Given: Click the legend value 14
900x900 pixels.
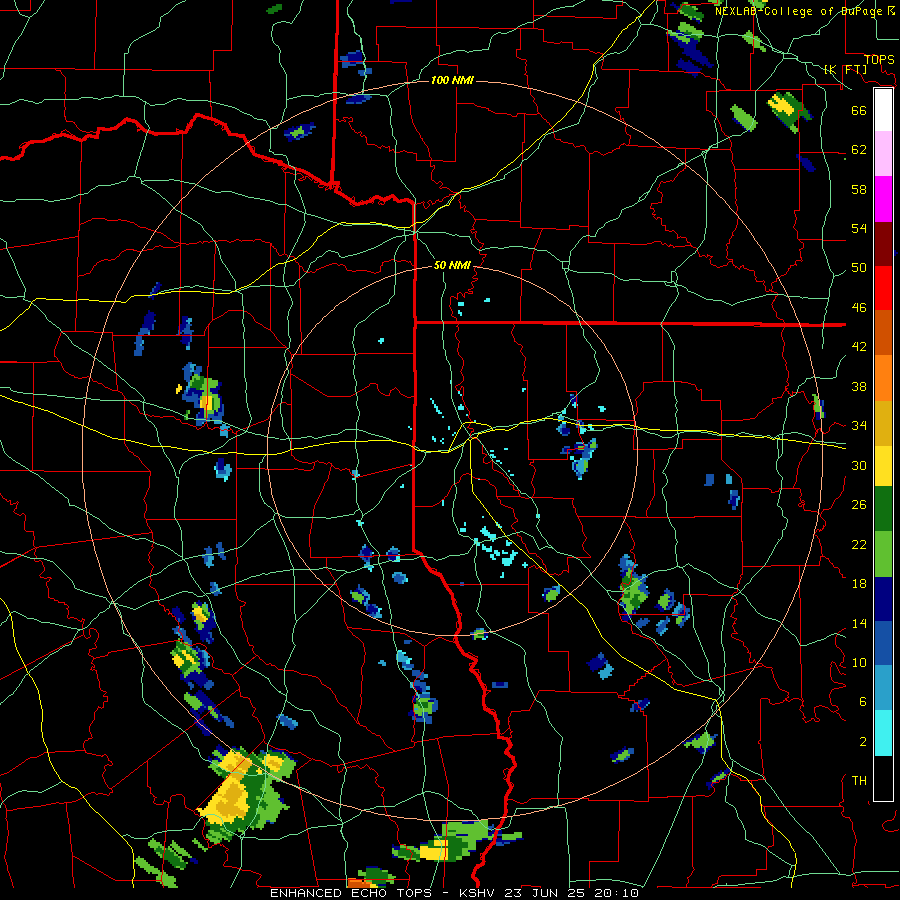Looking at the screenshot, I should [x=859, y=623].
